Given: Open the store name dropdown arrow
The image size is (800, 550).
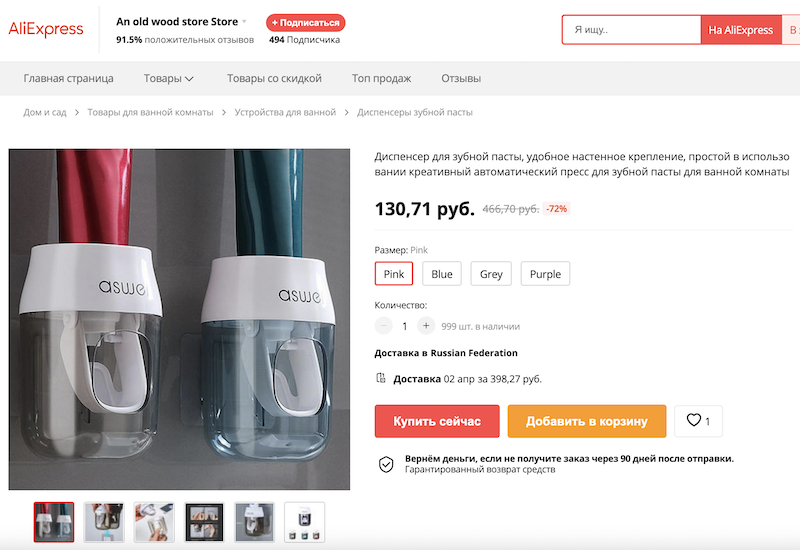Looking at the screenshot, I should click(244, 21).
